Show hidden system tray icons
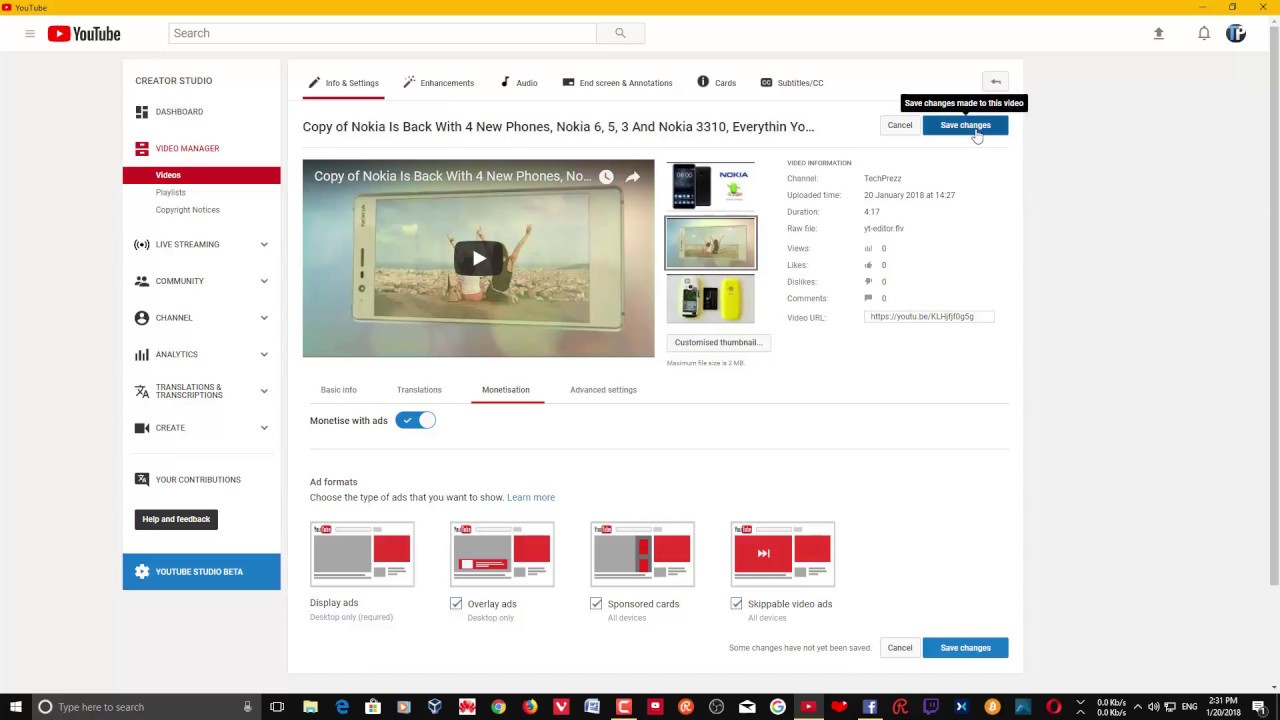The height and width of the screenshot is (720, 1280). pos(1137,707)
